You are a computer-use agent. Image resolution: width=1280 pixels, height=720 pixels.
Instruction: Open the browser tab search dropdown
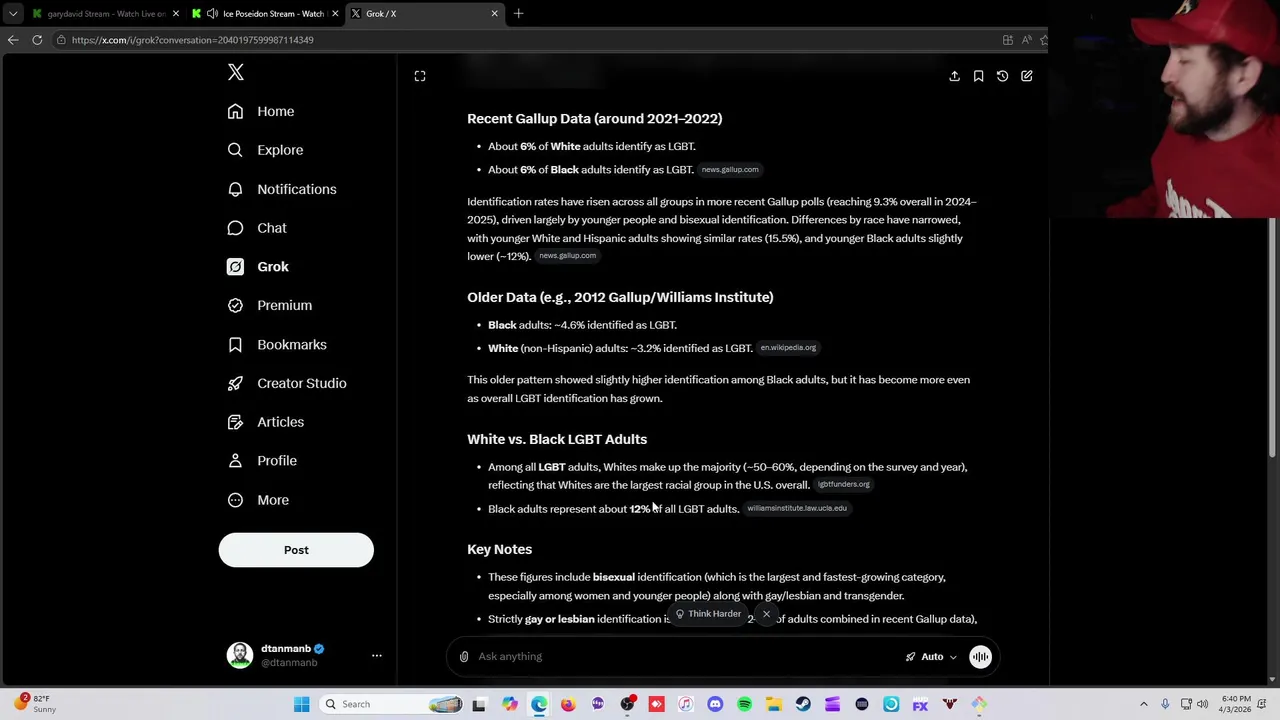point(12,14)
